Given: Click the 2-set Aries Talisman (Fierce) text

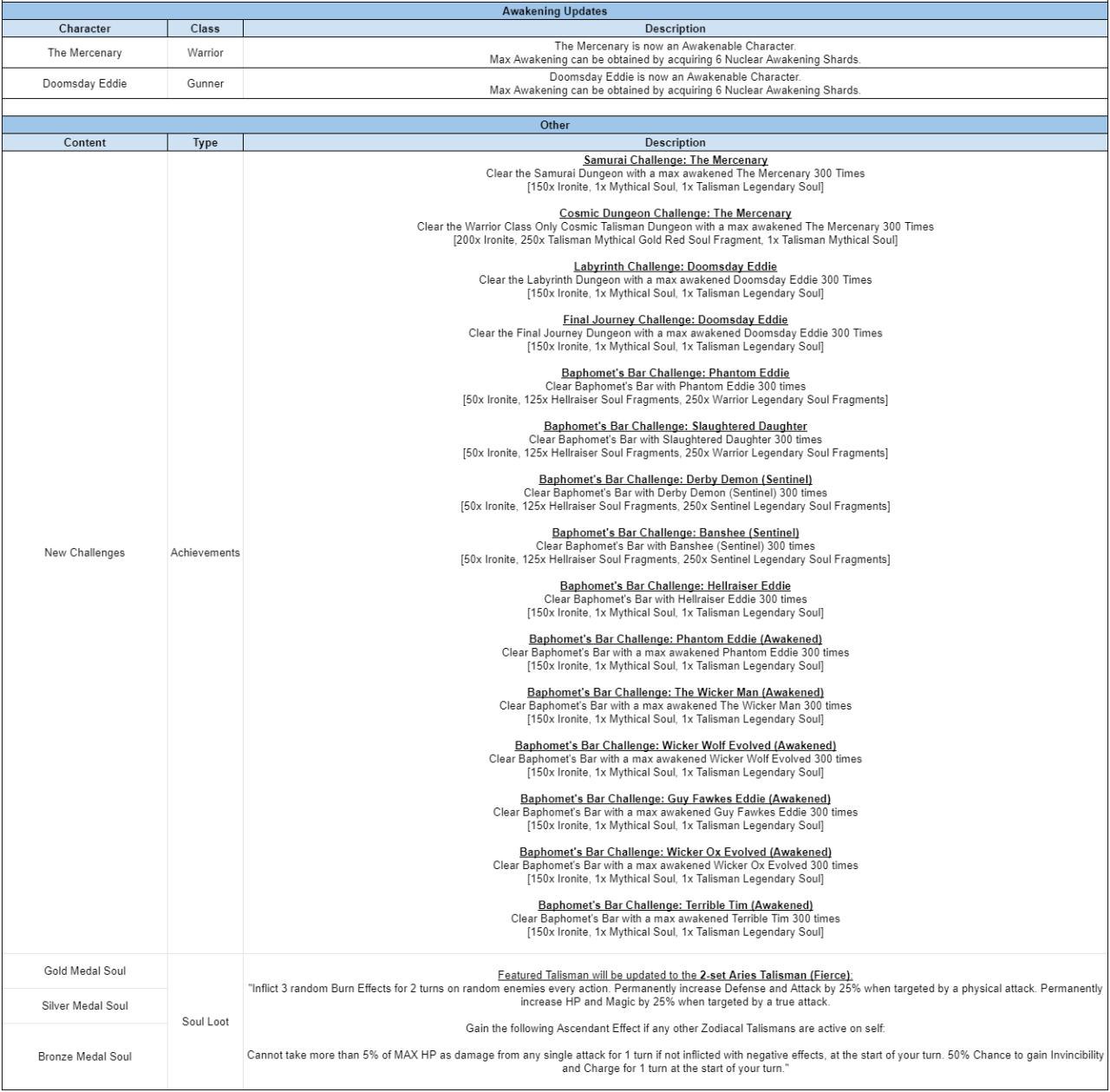Looking at the screenshot, I should point(775,975).
